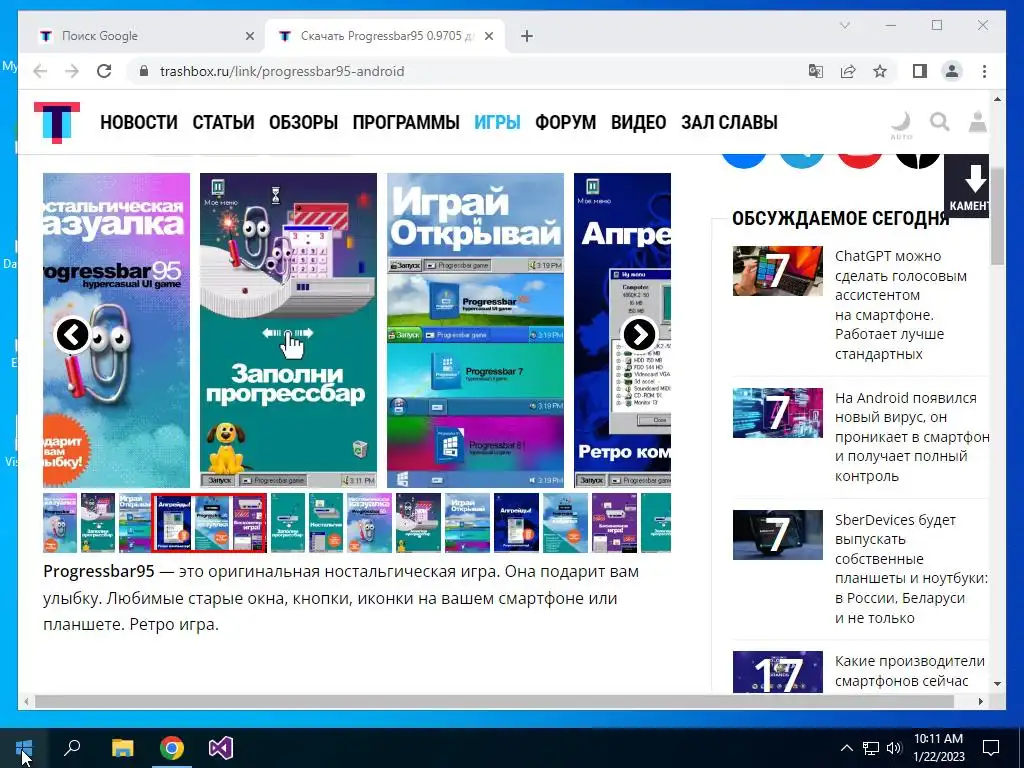1024x768 pixels.
Task: Click the Android virus article thumbnail
Action: point(777,413)
